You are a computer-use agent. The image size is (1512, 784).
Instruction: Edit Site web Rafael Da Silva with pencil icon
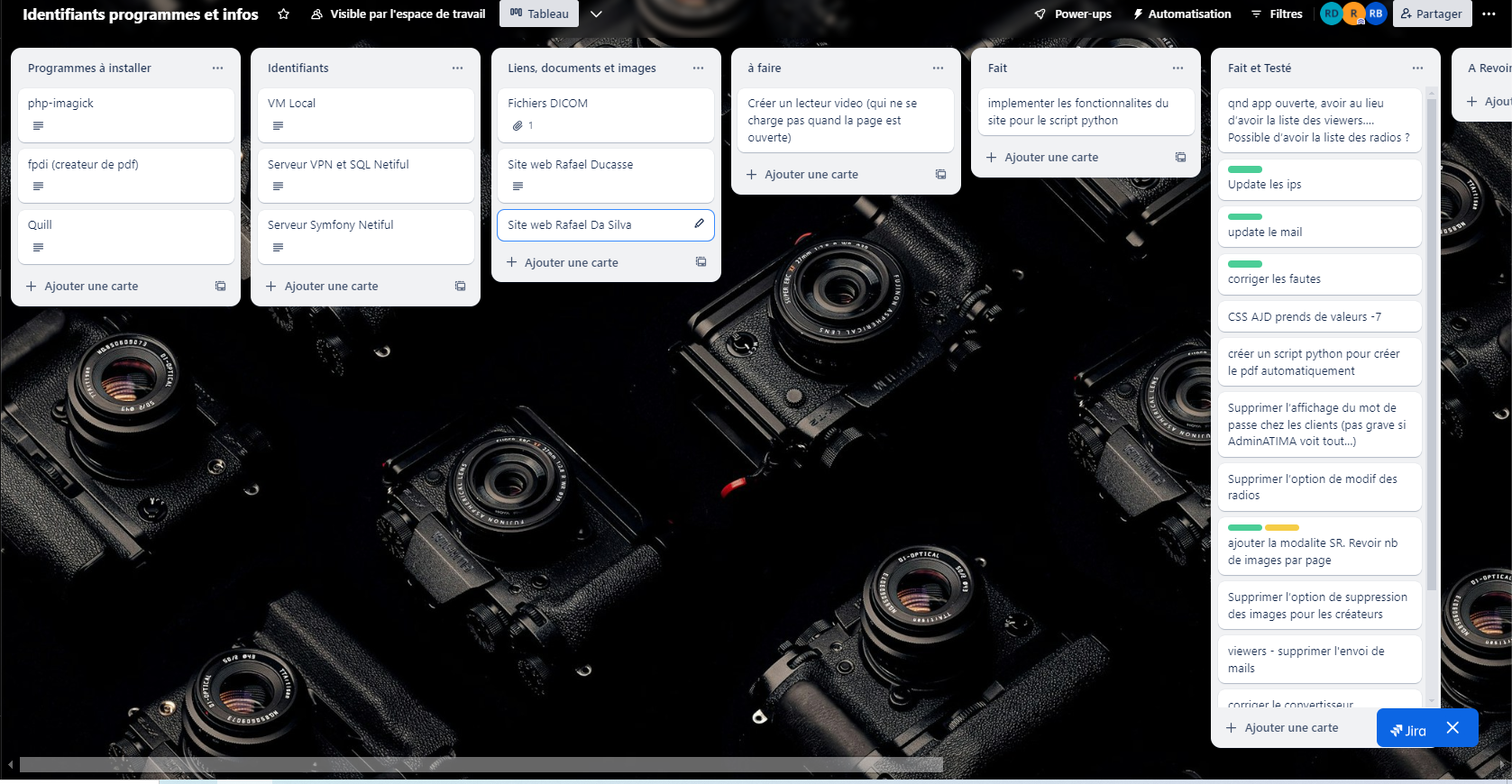point(699,223)
